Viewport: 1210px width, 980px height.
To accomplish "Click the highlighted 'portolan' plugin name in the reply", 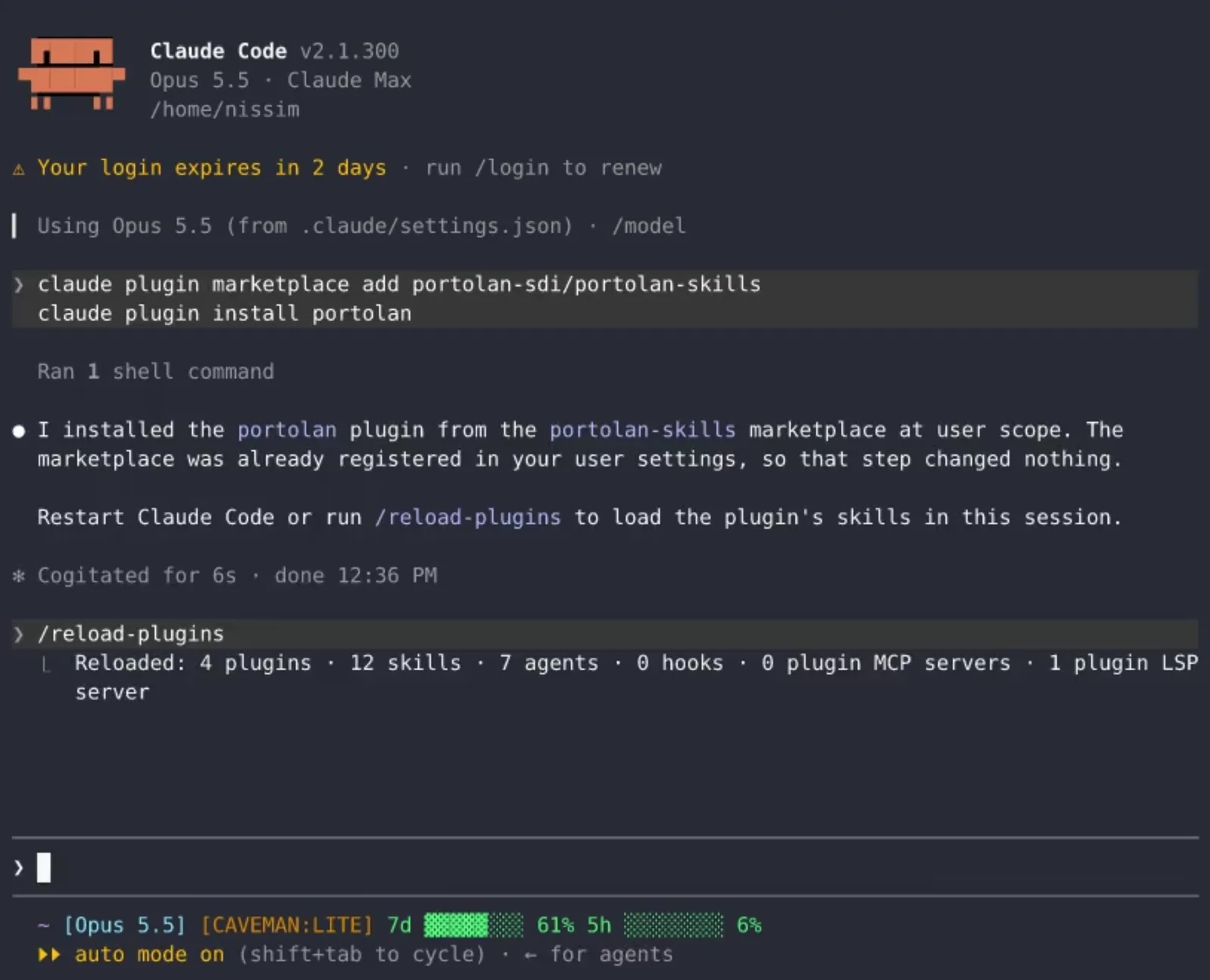I will (287, 430).
